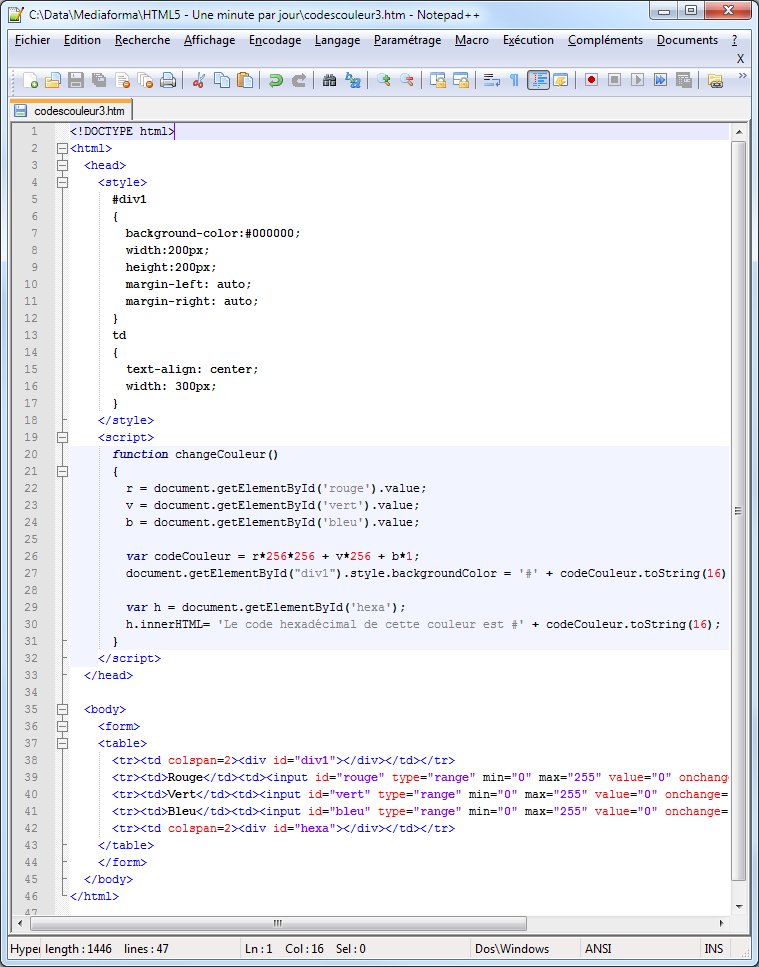Toggle show all characters pilcrow icon
Image resolution: width=759 pixels, height=967 pixels.
514,81
